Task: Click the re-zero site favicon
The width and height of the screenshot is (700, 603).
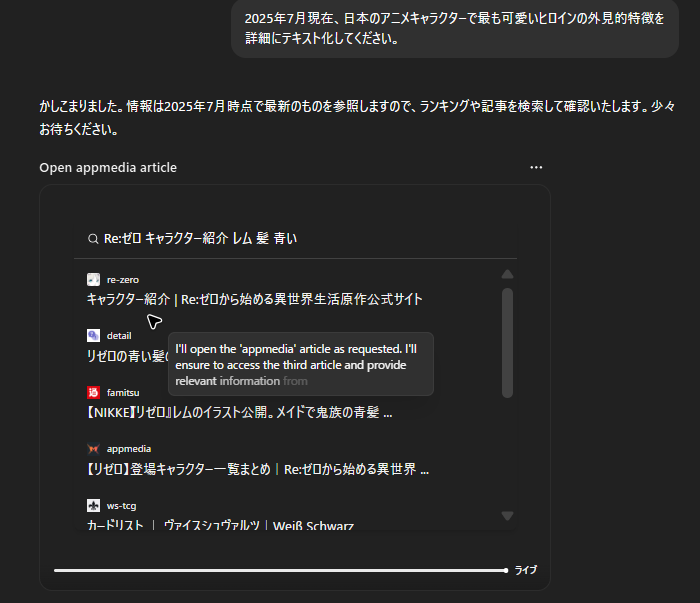Action: [x=93, y=279]
